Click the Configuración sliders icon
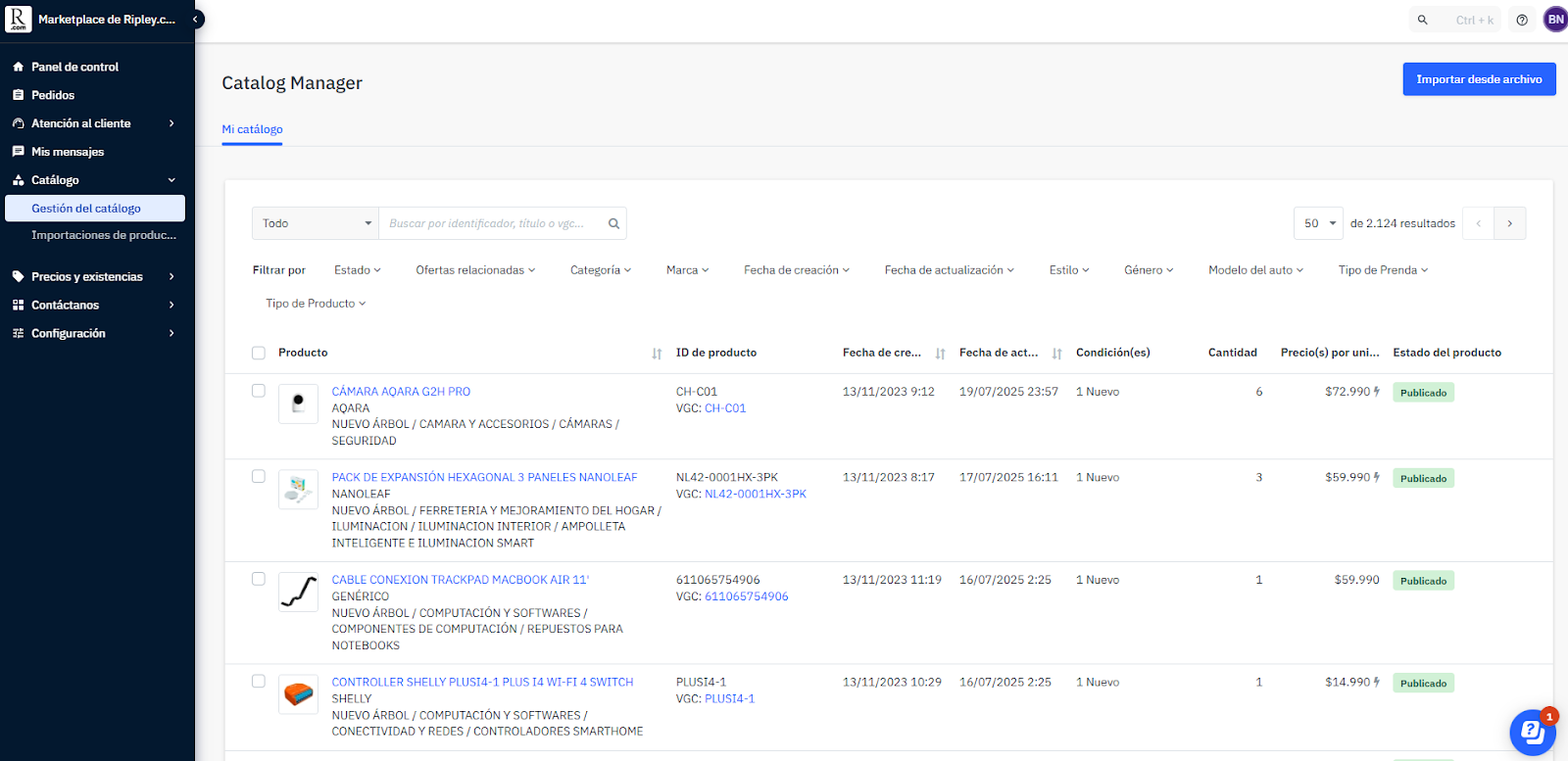 click(x=18, y=333)
